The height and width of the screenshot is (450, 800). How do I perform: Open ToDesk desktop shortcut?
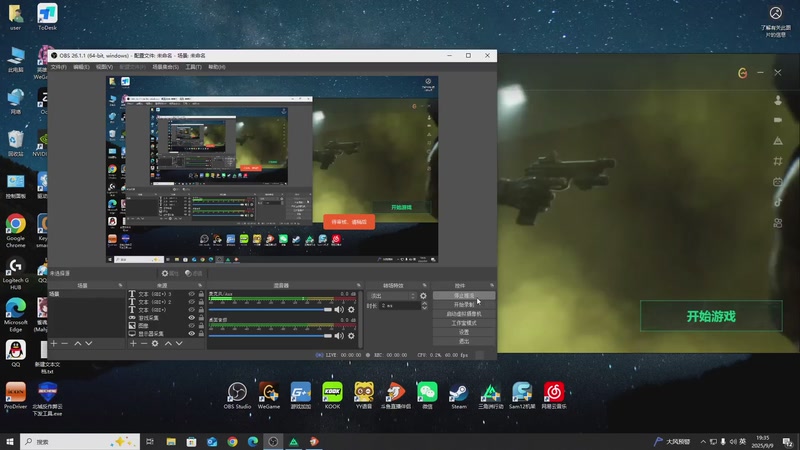(47, 17)
